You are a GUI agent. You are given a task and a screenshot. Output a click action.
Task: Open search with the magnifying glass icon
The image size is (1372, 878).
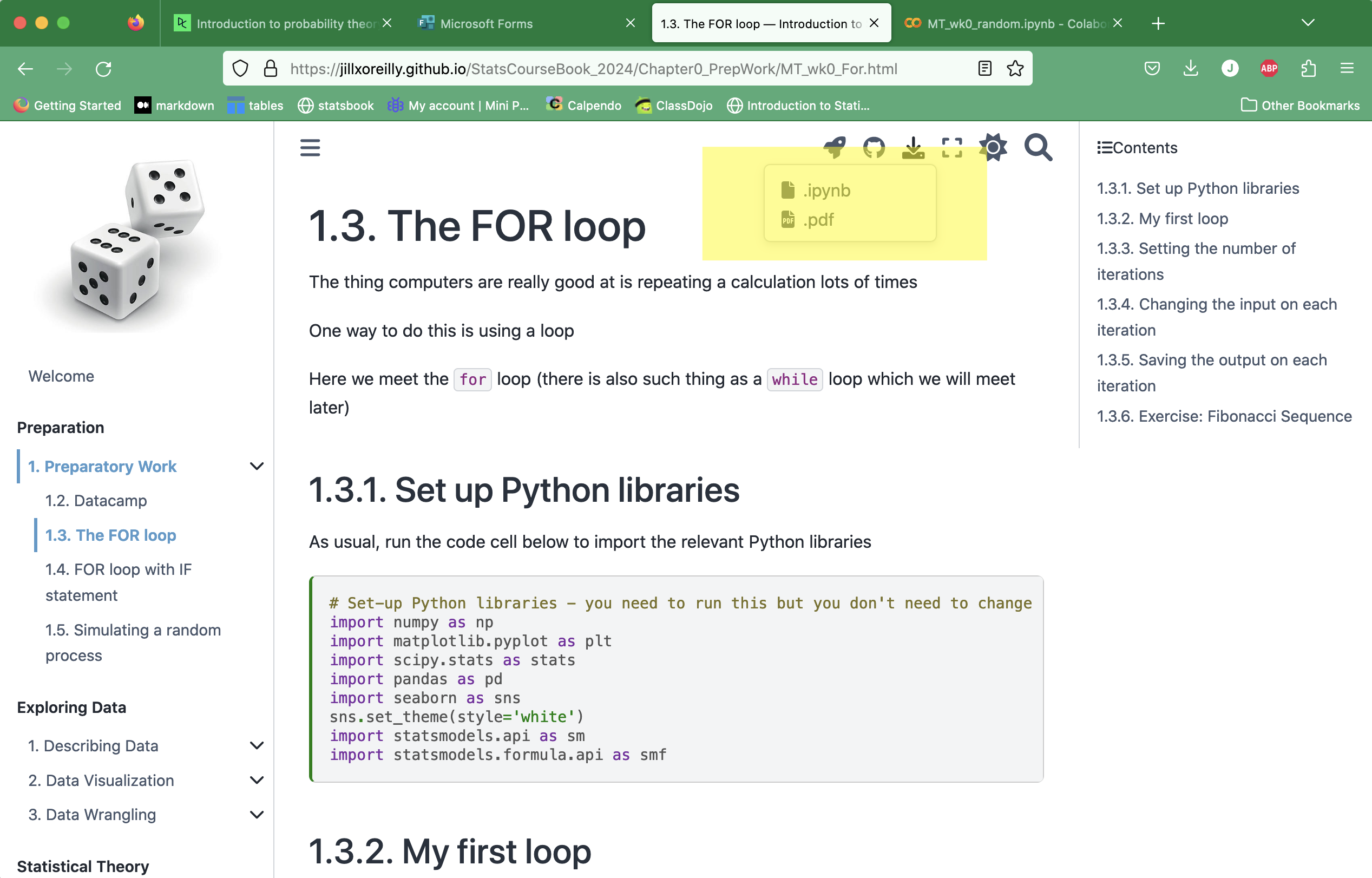(1038, 148)
